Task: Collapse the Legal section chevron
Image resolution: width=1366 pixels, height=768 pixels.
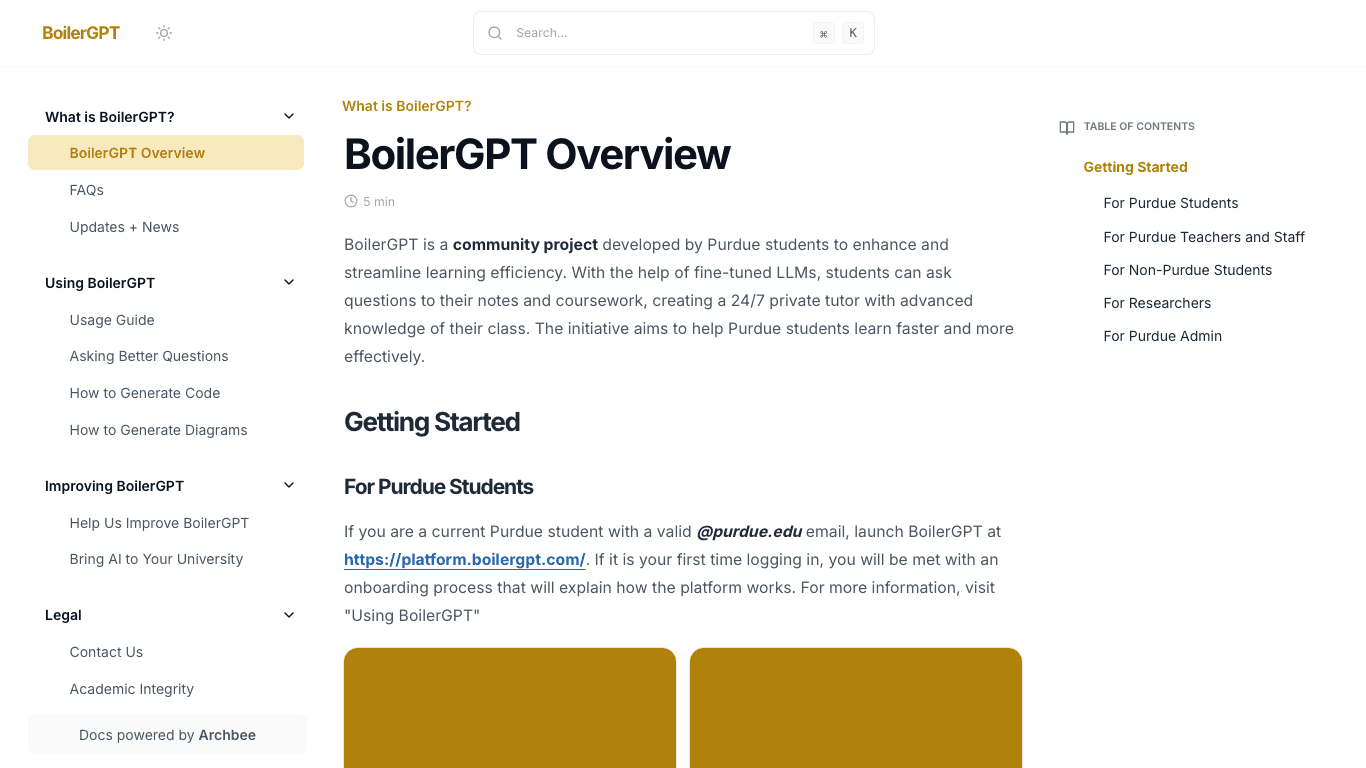Action: (x=288, y=614)
